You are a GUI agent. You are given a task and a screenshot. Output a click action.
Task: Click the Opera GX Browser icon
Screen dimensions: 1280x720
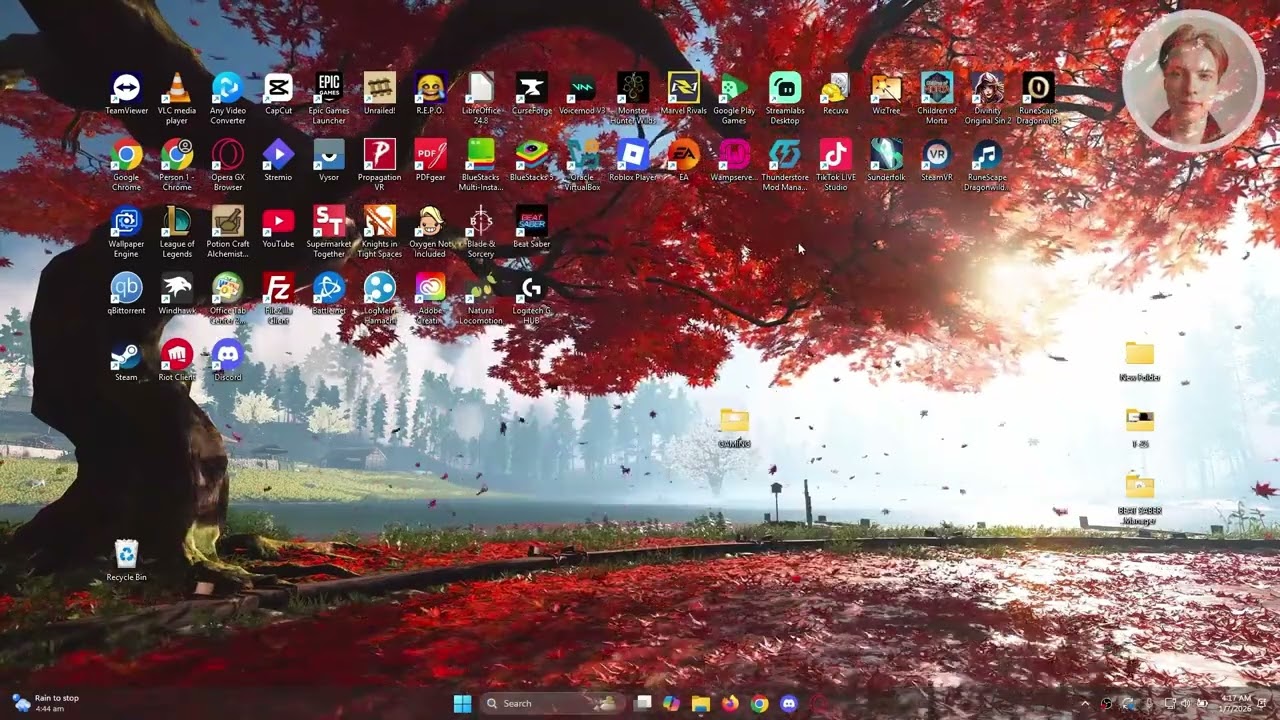coord(228,155)
